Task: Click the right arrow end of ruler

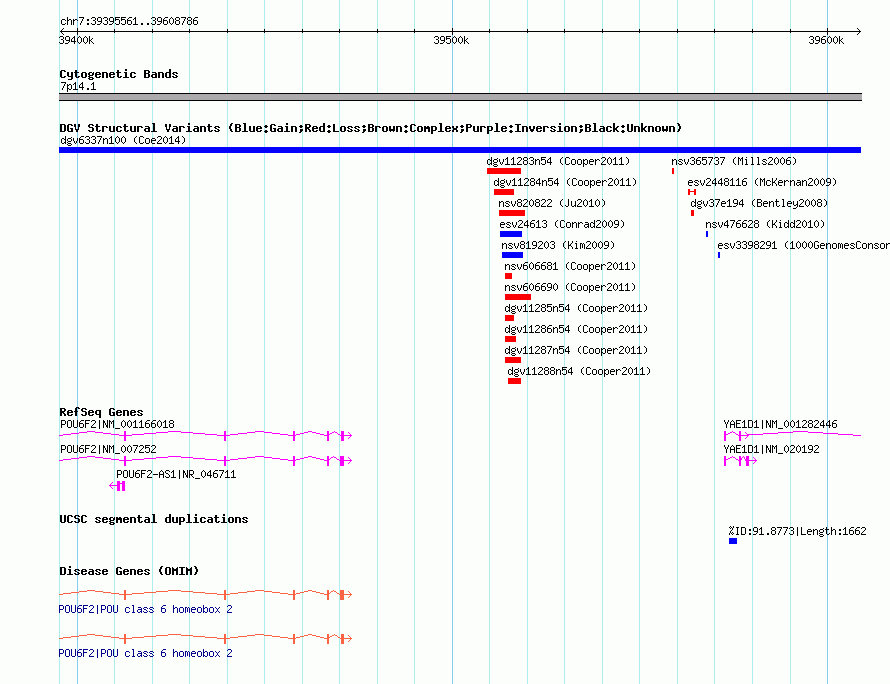Action: tap(858, 31)
